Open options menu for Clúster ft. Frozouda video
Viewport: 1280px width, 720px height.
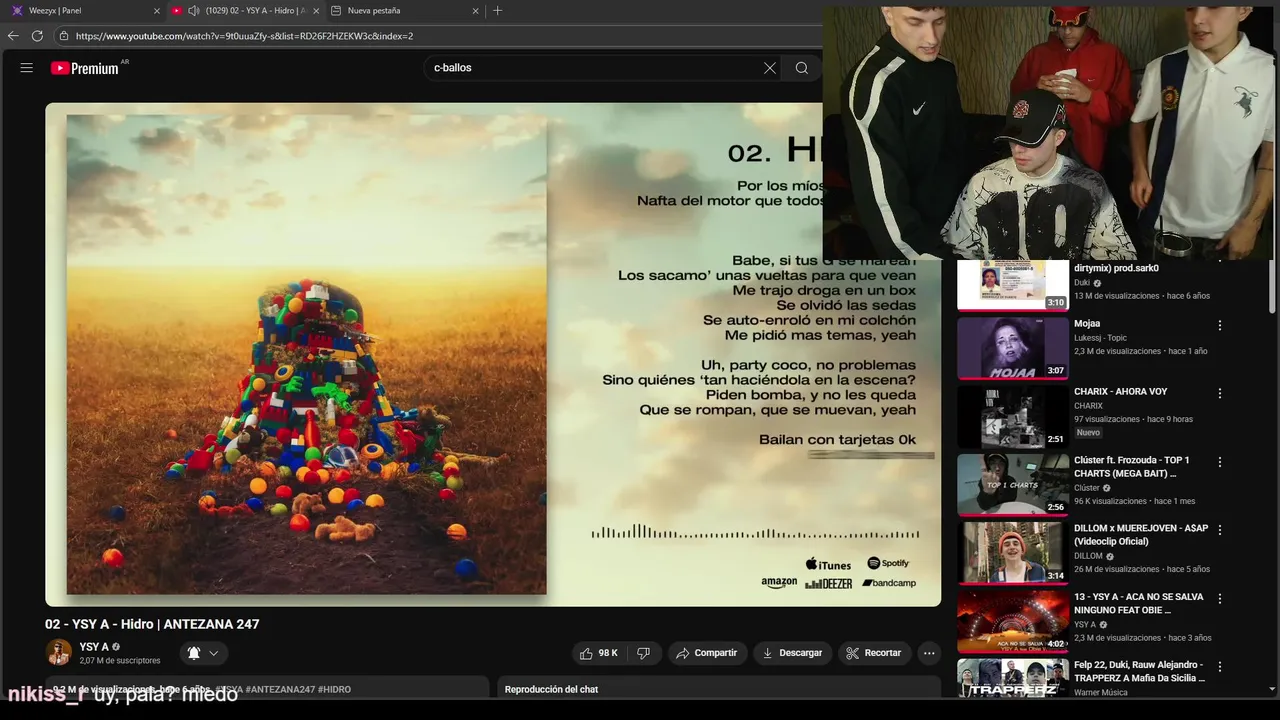pos(1220,462)
